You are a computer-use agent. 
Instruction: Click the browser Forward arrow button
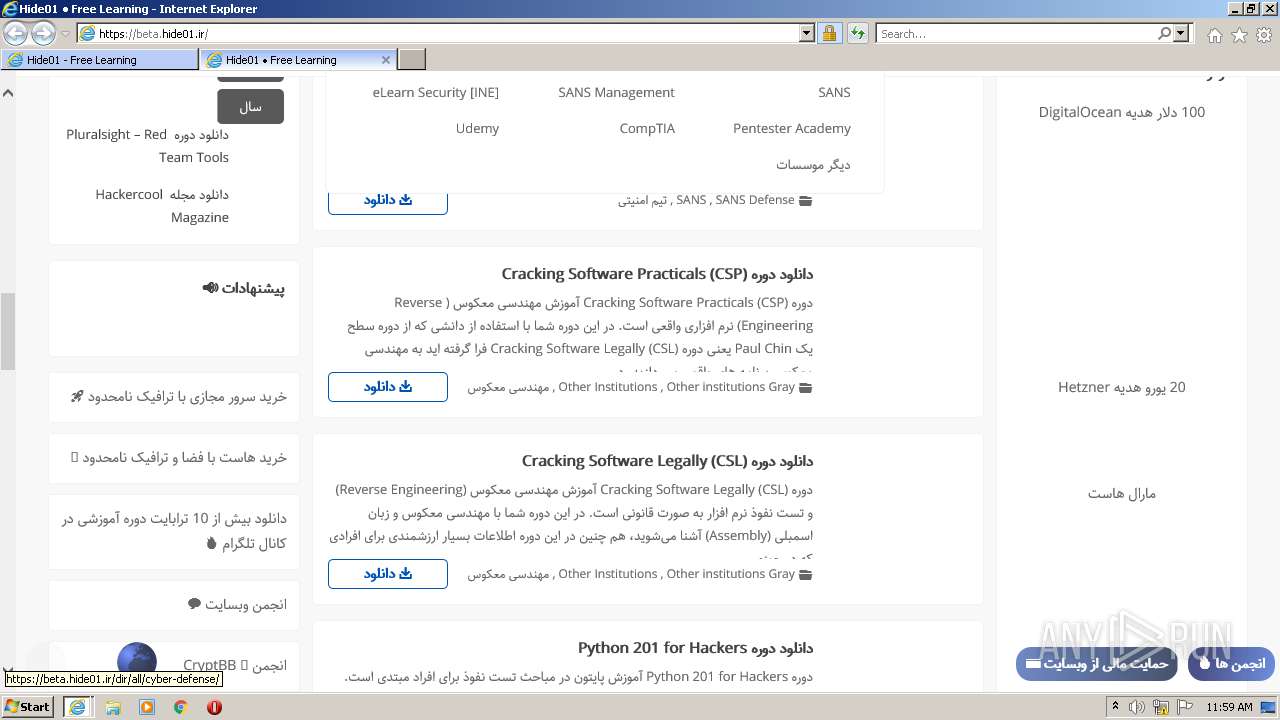point(43,33)
